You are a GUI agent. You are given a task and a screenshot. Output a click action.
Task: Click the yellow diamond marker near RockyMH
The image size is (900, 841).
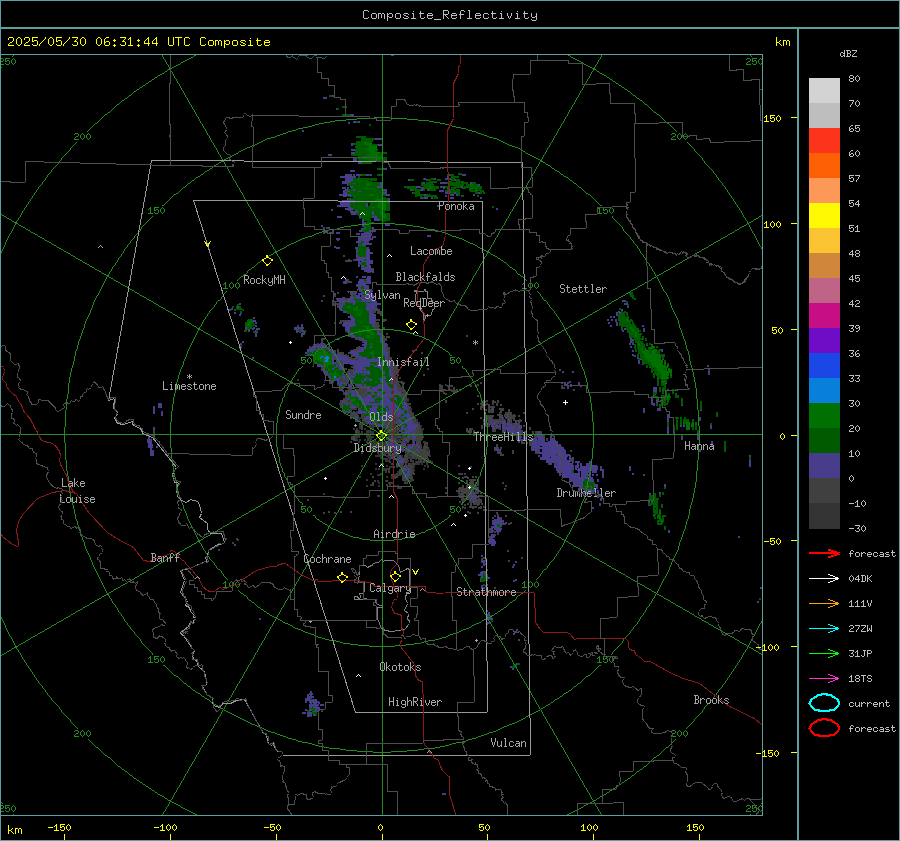[x=267, y=261]
